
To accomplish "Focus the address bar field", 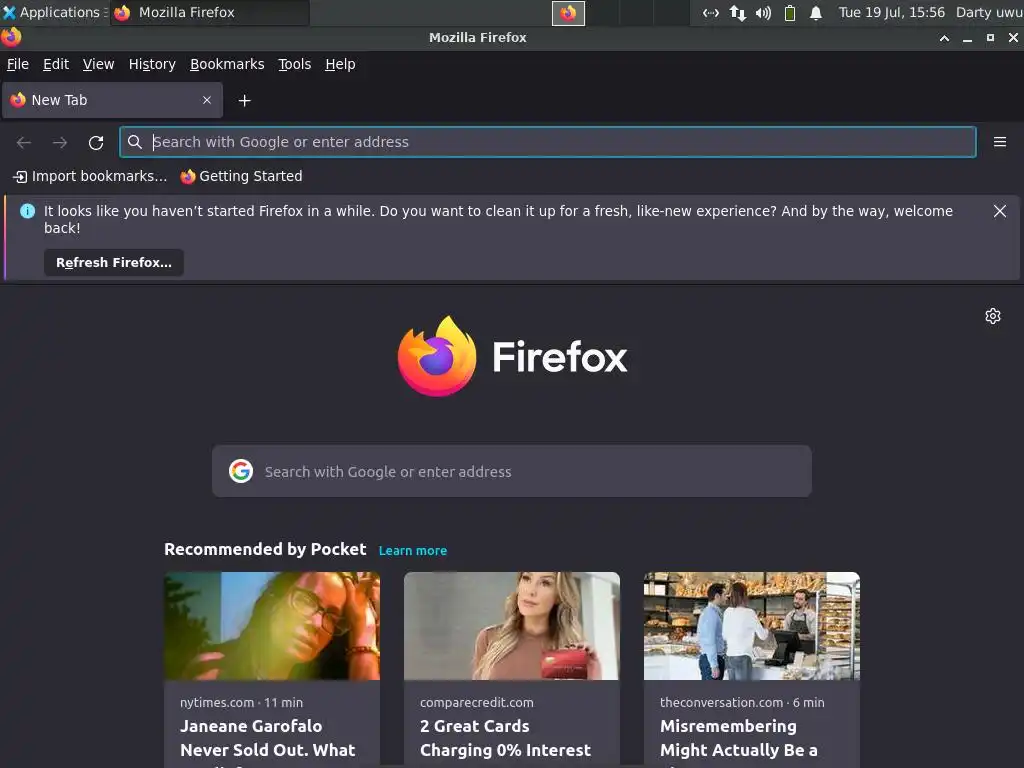I will click(547, 142).
